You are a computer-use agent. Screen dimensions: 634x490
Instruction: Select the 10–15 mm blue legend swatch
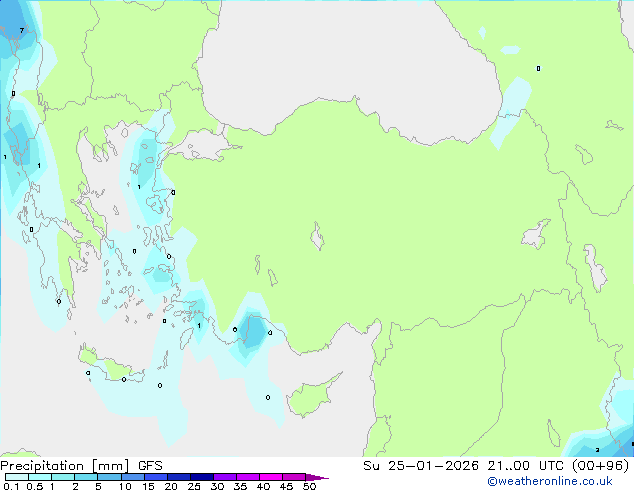point(133,477)
